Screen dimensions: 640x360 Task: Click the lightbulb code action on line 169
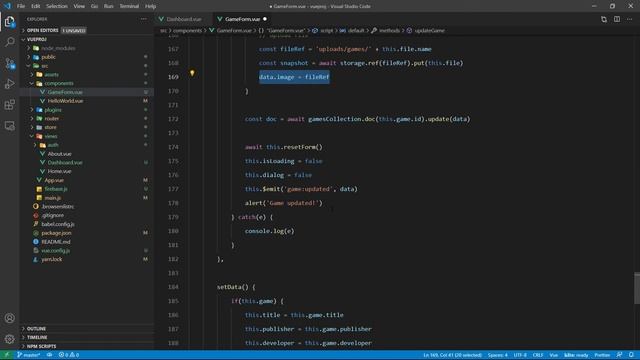(192, 73)
